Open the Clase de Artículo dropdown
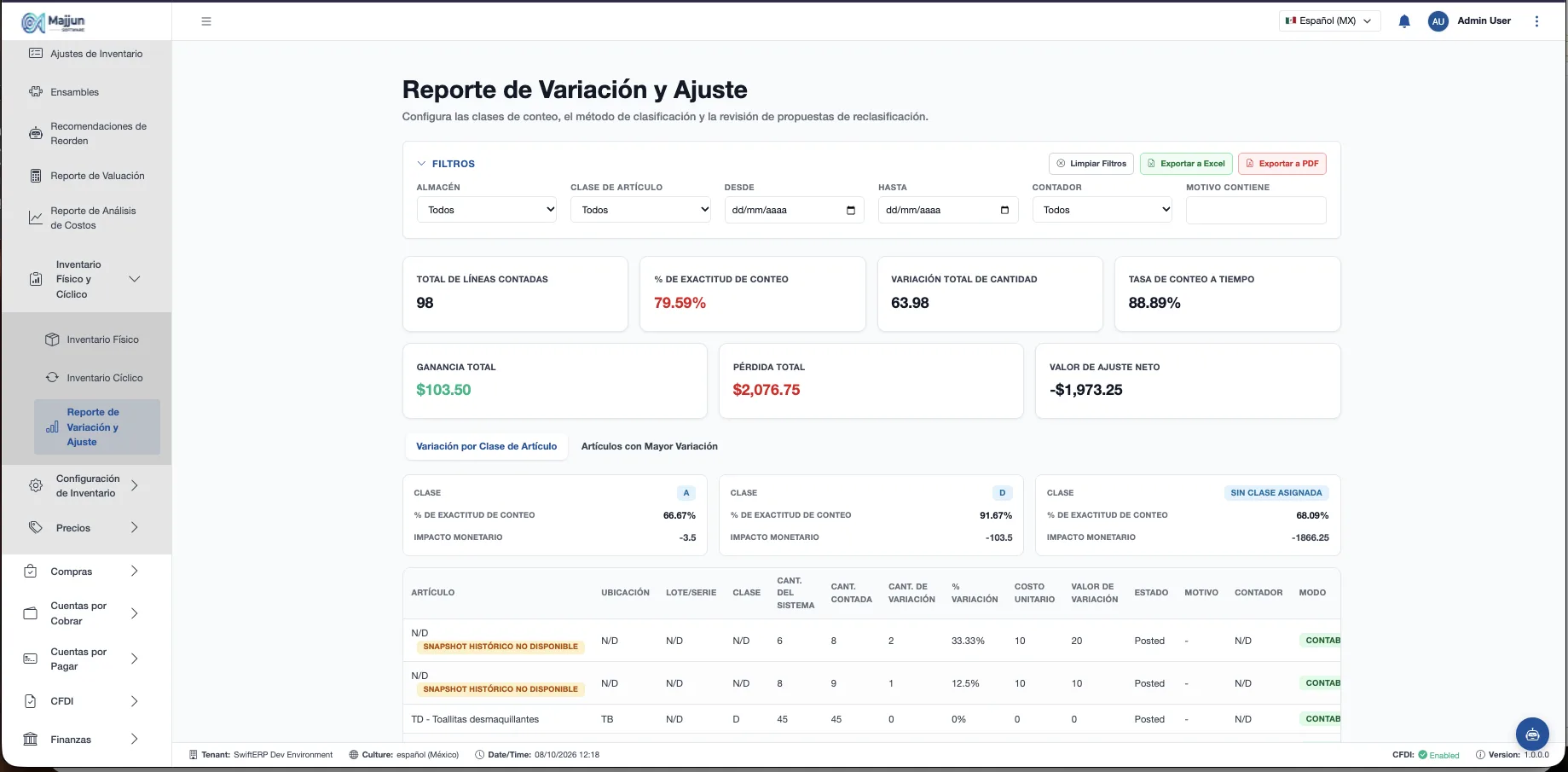The height and width of the screenshot is (772, 1568). (x=640, y=210)
